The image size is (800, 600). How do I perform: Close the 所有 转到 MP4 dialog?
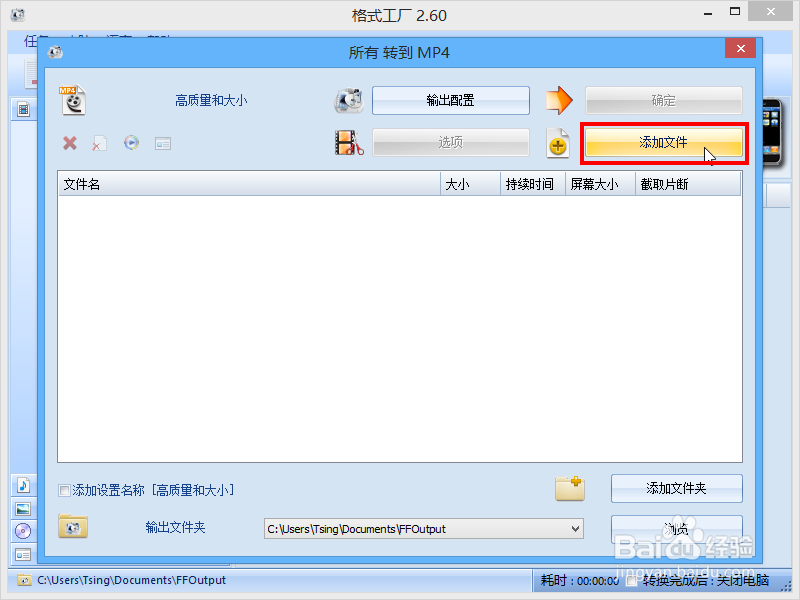pyautogui.click(x=740, y=48)
